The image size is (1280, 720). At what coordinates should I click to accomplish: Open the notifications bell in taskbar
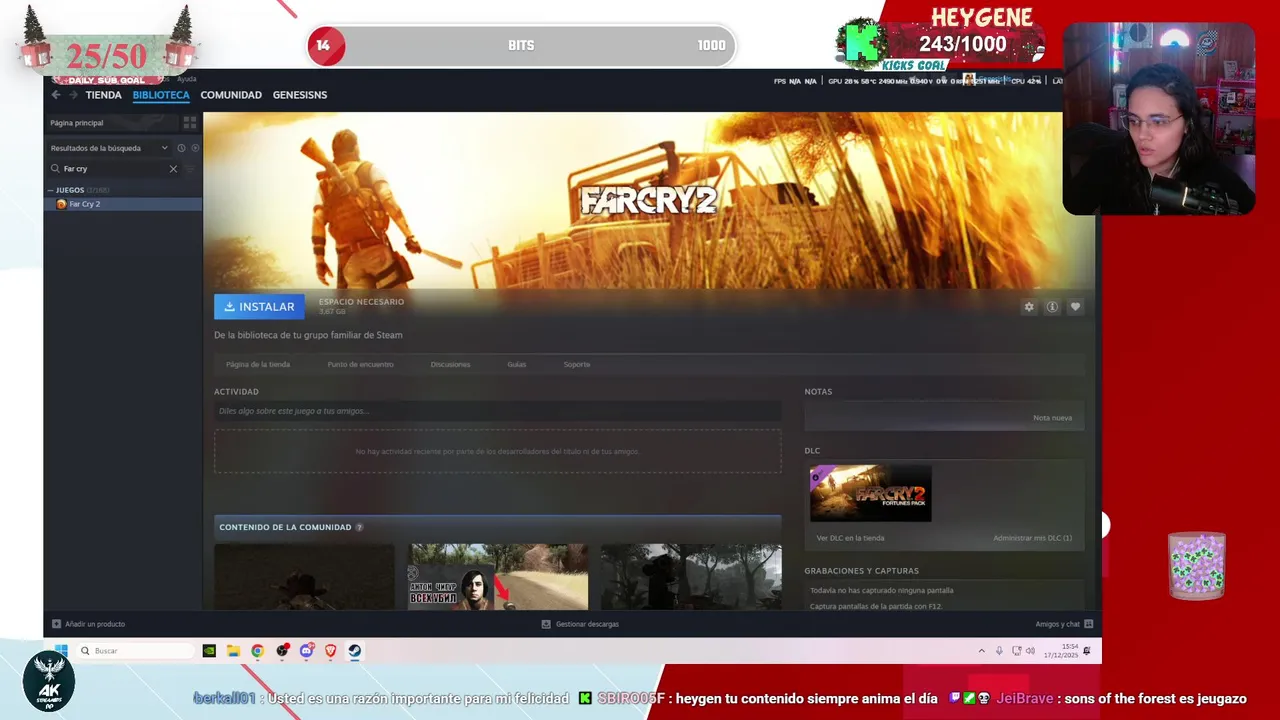[1087, 651]
